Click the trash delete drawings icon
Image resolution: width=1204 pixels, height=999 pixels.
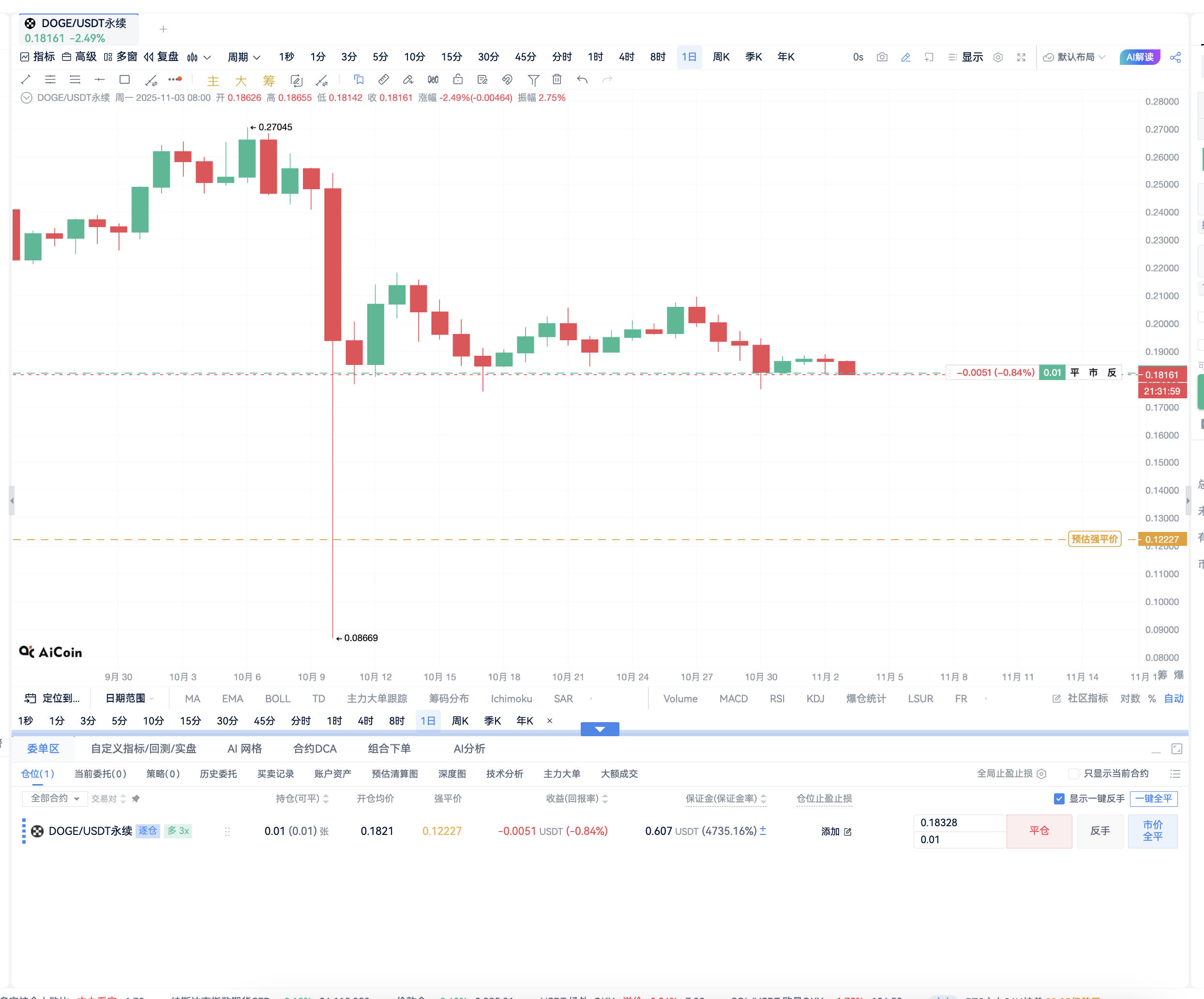point(557,80)
